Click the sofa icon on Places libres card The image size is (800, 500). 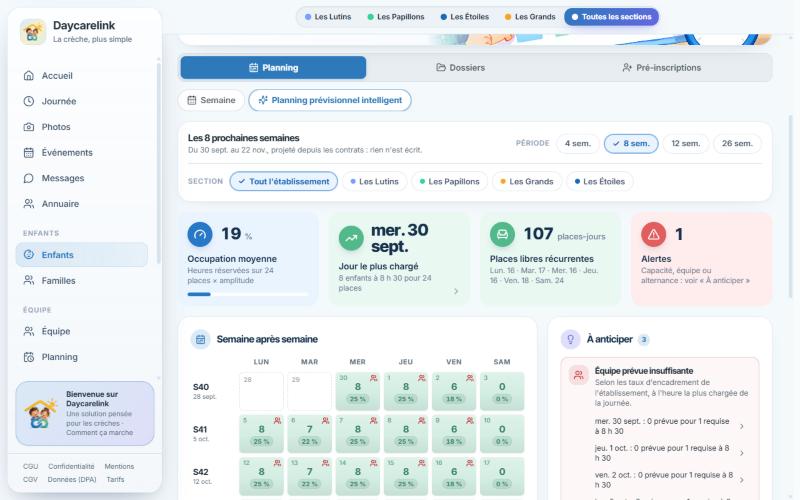tap(503, 235)
